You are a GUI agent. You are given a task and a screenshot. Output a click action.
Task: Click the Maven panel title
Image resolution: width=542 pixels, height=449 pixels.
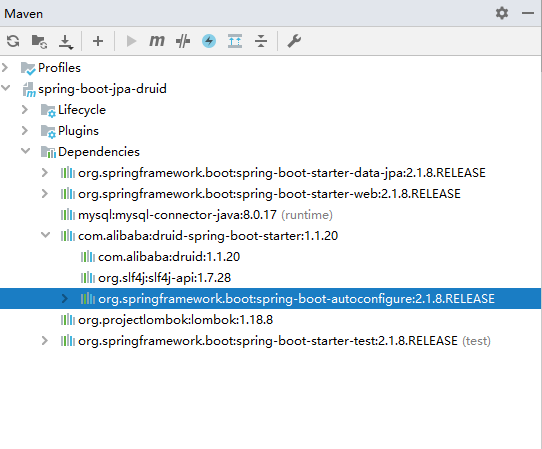click(x=24, y=14)
